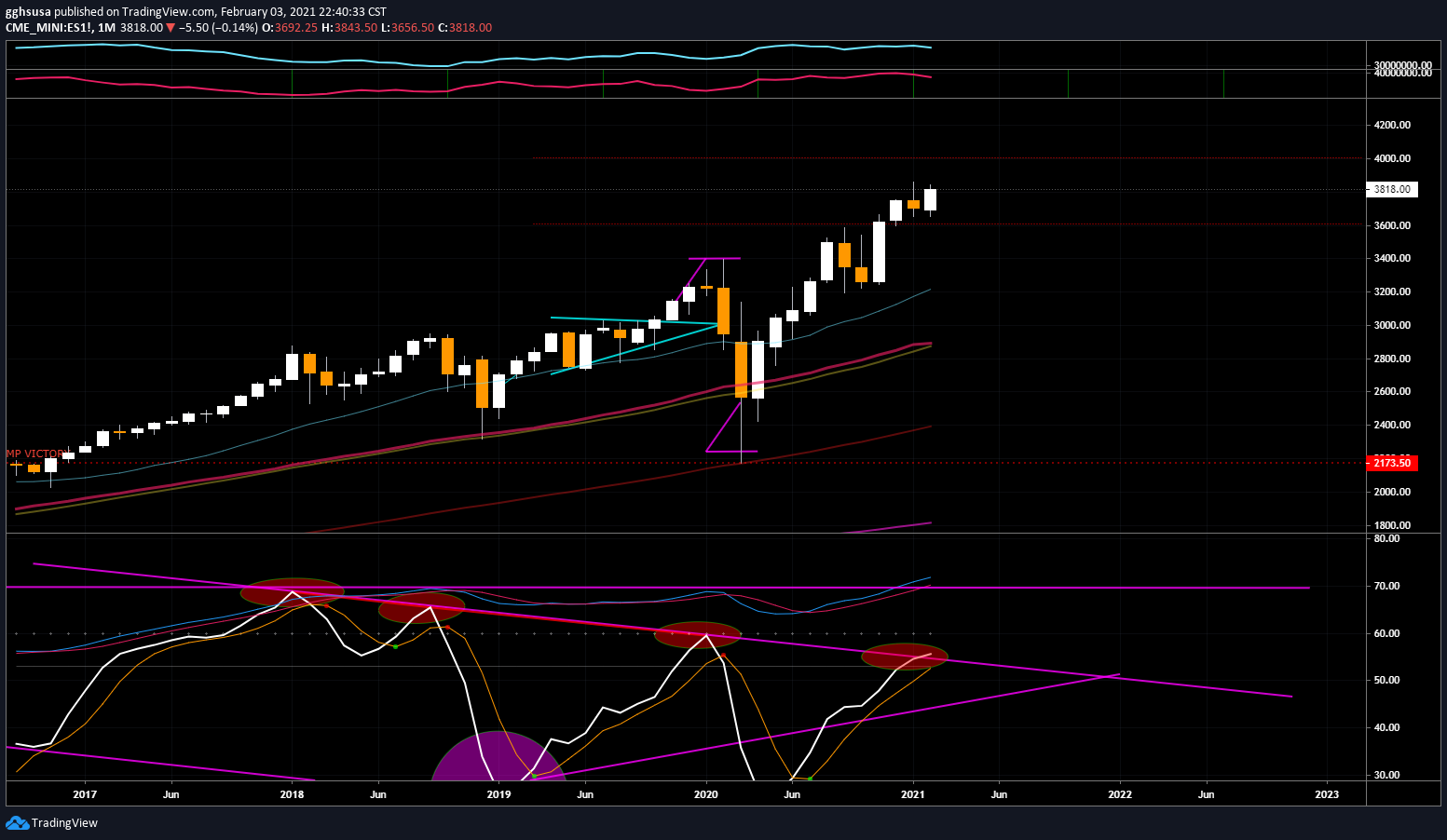This screenshot has width=1447, height=840.
Task: Select the red ellipse above 2020 on oscillator
Action: [x=697, y=635]
